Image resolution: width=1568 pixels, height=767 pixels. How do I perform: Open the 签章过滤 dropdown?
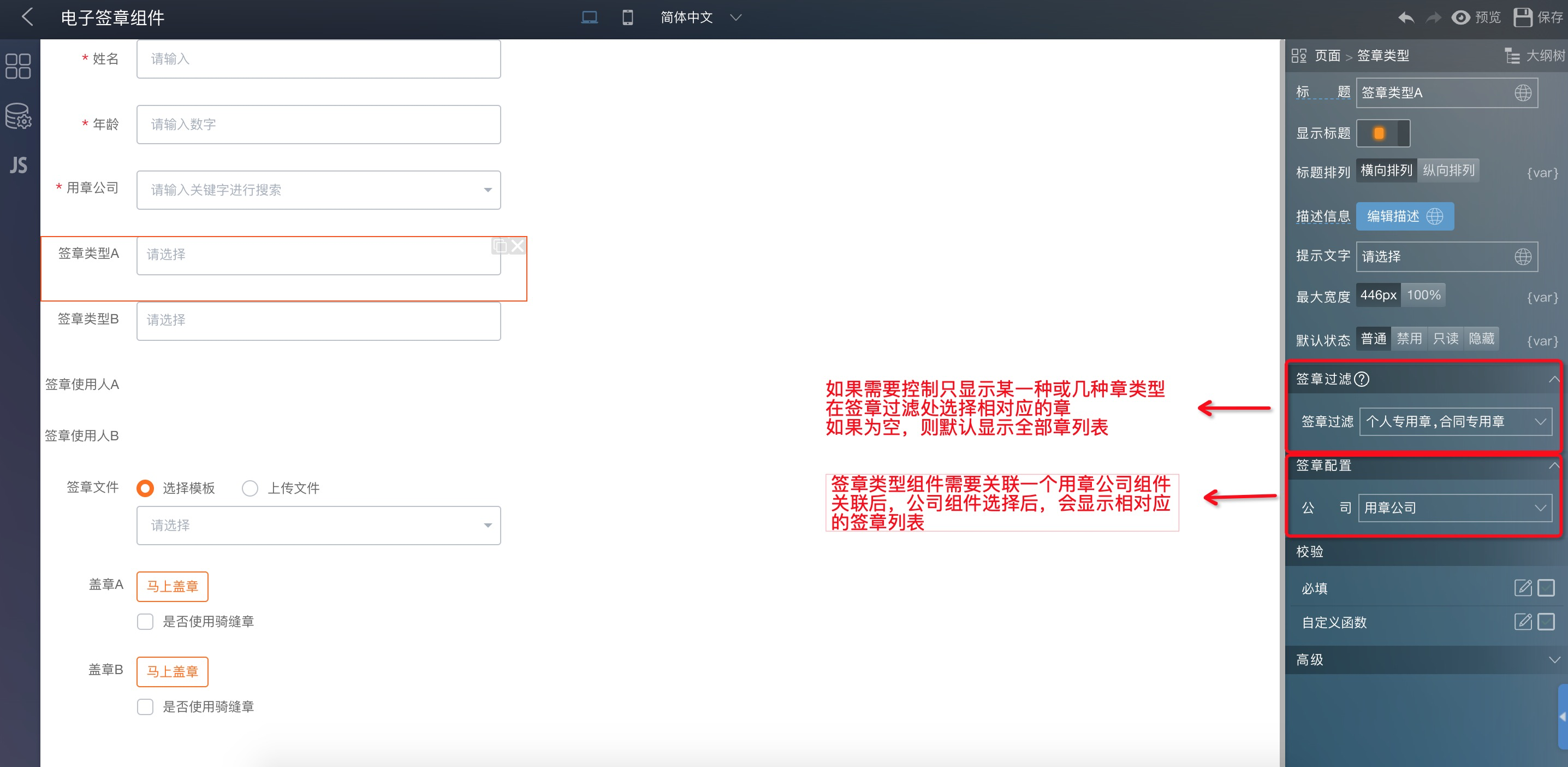point(1455,422)
